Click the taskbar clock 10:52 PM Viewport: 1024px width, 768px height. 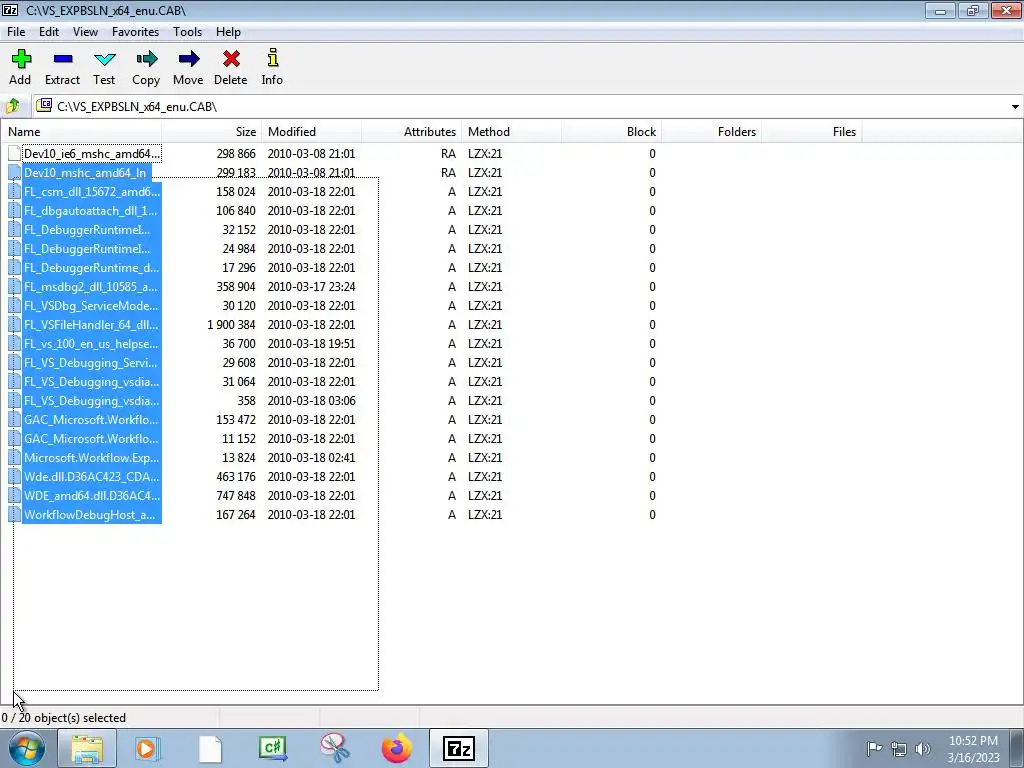973,741
